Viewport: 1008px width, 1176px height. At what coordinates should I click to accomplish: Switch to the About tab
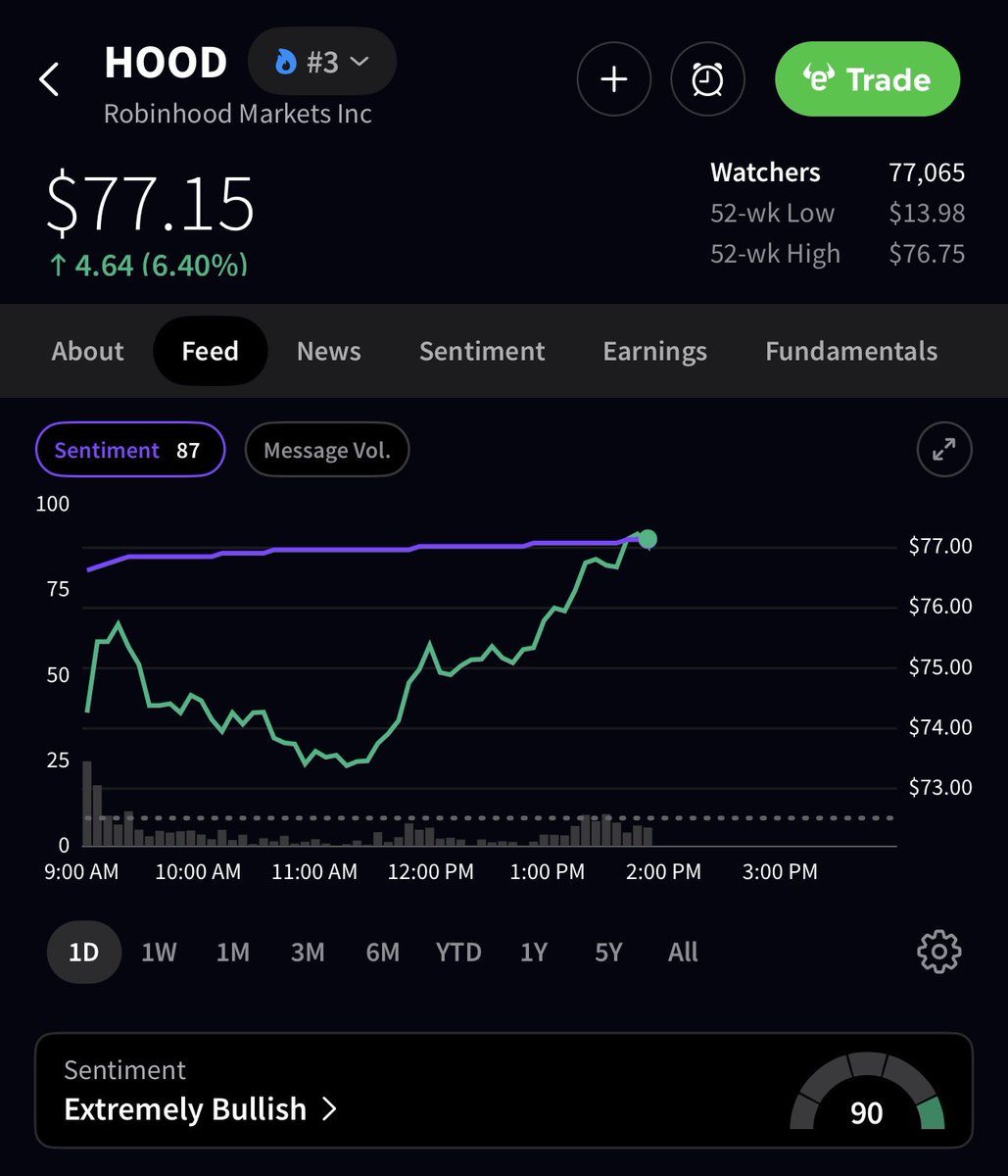(88, 351)
